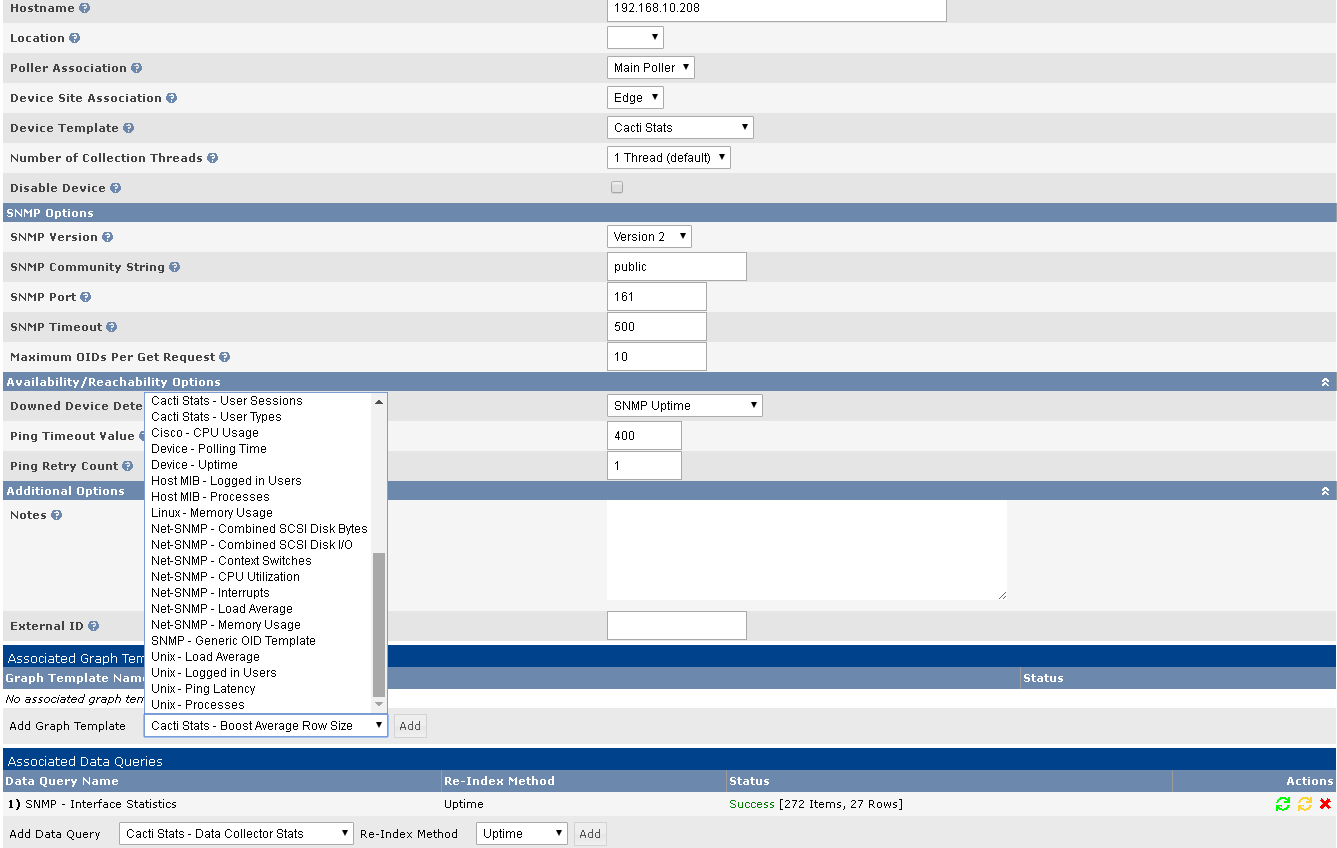1337x848 pixels.
Task: Click the help icon beside Ping Retry Count
Action: (127, 466)
